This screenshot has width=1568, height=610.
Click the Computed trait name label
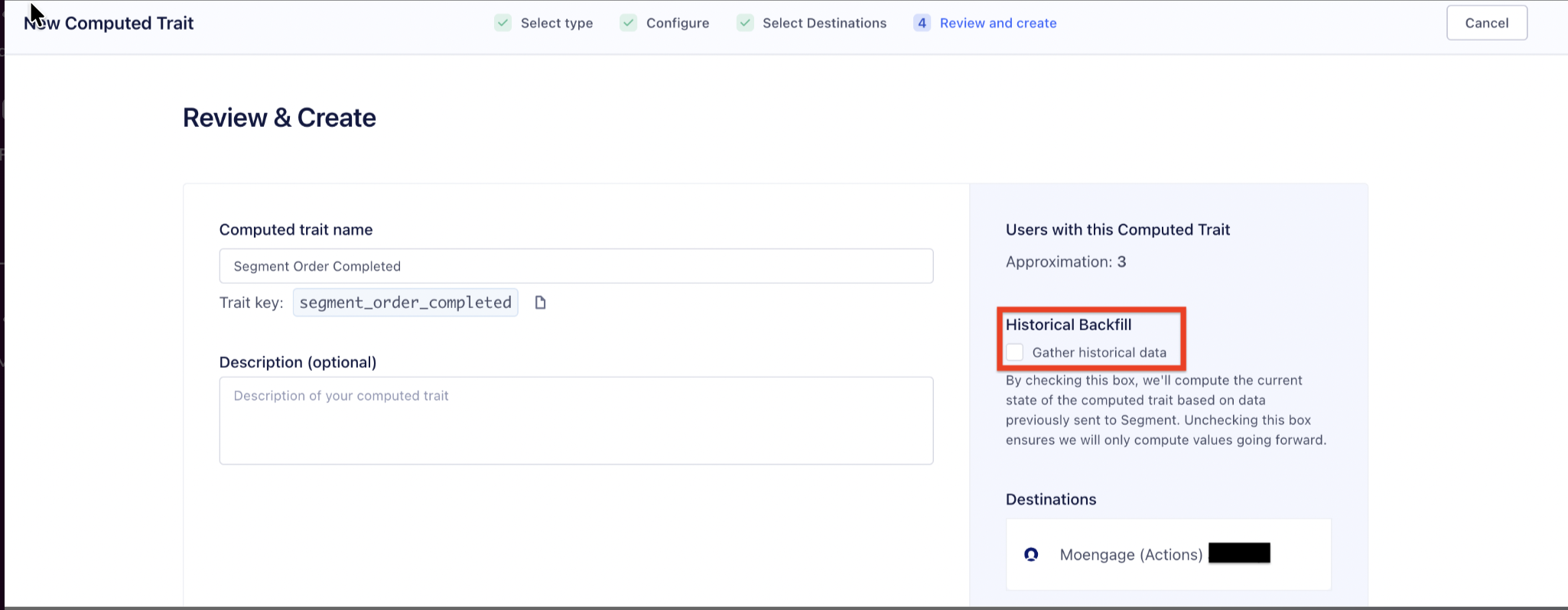pyautogui.click(x=296, y=229)
